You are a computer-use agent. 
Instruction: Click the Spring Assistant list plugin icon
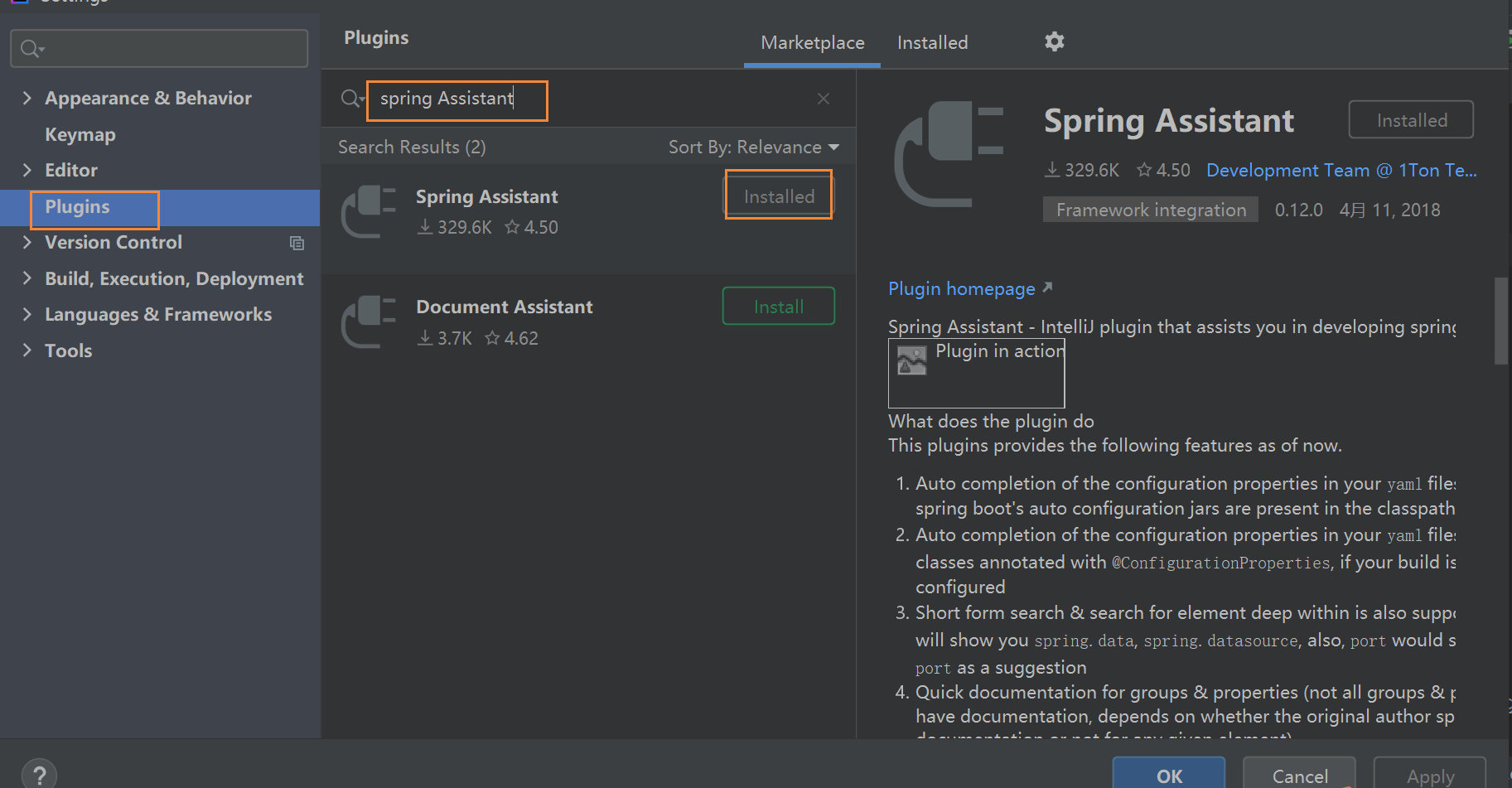tap(369, 212)
